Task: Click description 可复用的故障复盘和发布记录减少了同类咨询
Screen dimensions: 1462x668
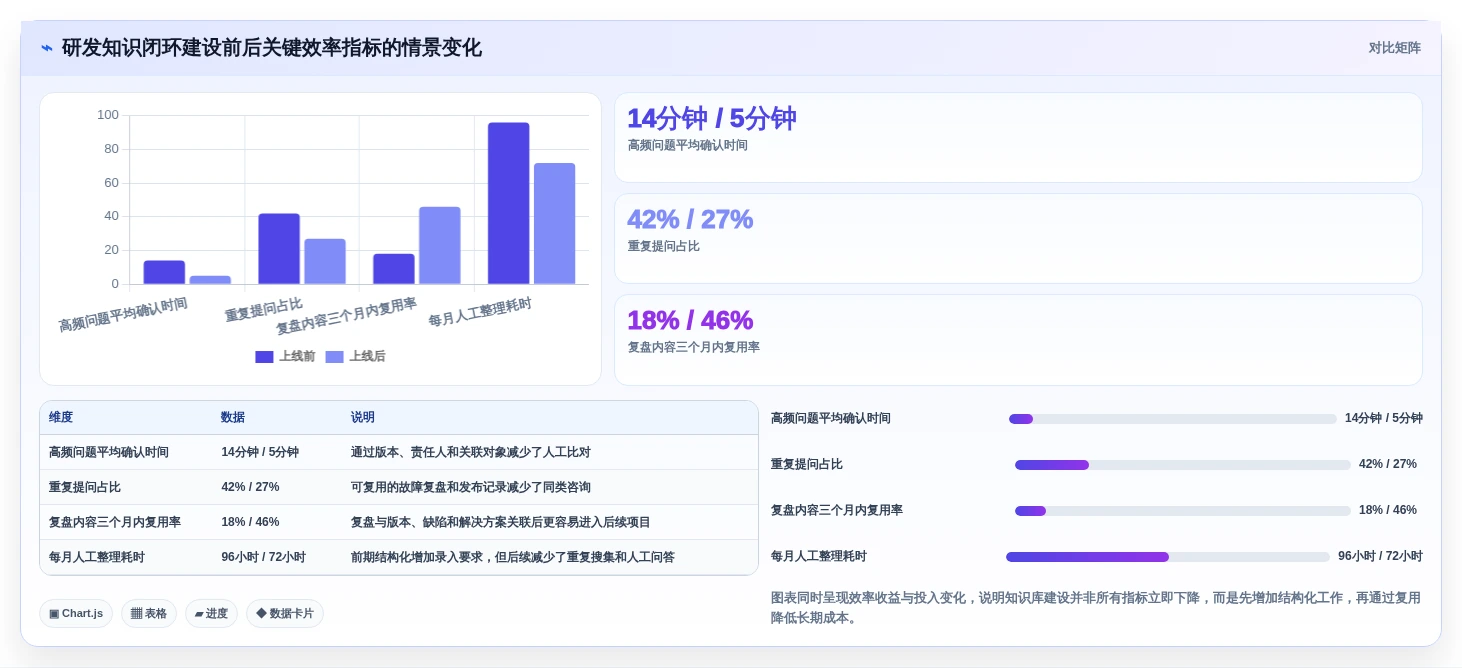Action: [x=470, y=488]
